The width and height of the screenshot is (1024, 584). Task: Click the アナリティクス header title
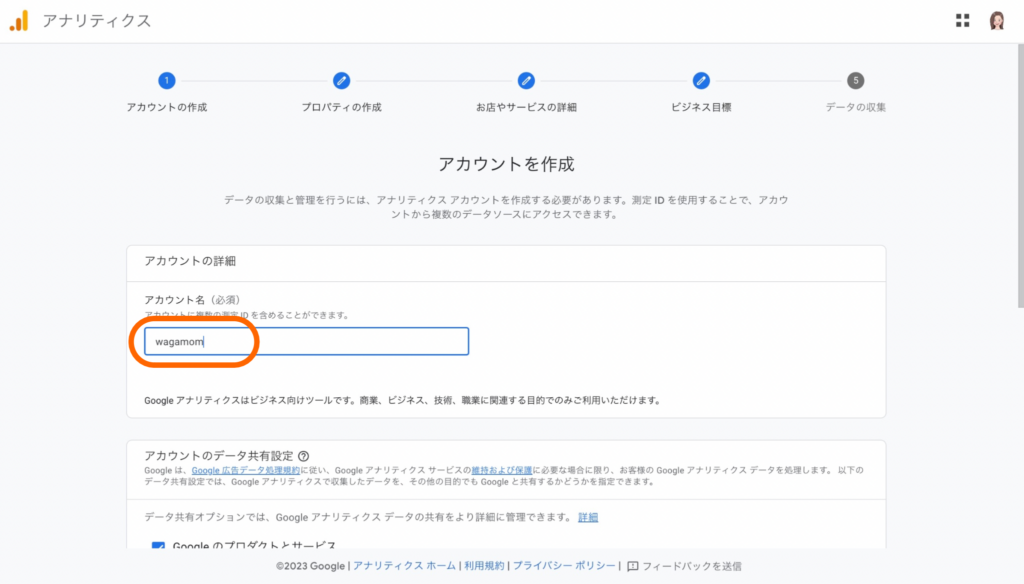coord(97,21)
